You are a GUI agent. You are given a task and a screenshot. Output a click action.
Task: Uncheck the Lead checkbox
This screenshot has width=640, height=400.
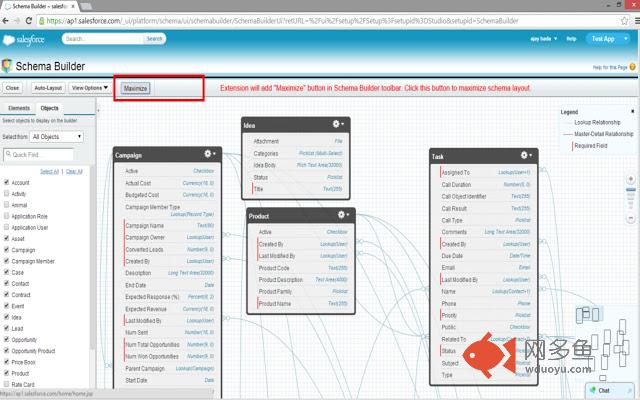tap(7, 328)
